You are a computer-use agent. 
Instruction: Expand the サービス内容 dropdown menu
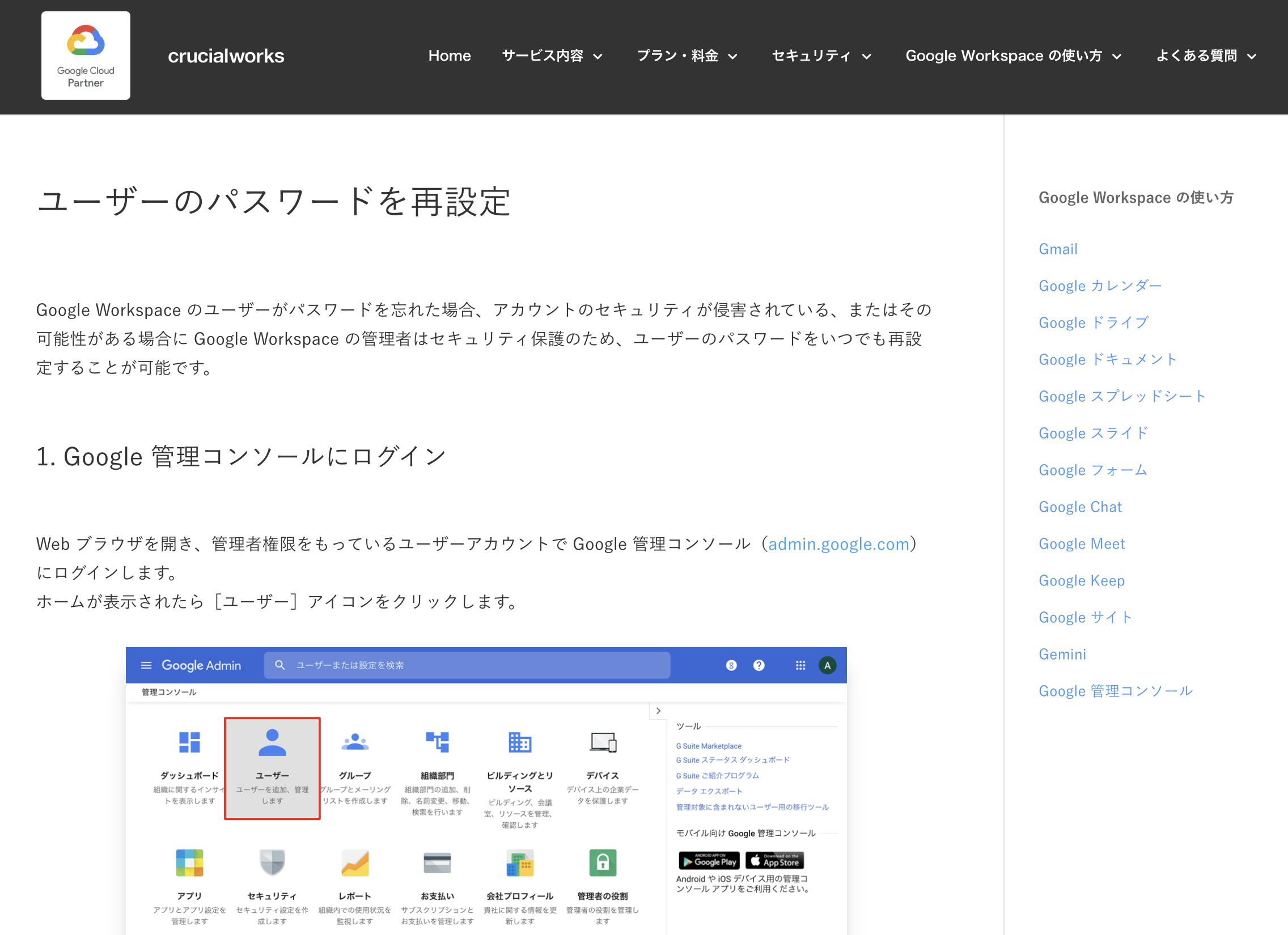[x=552, y=56]
